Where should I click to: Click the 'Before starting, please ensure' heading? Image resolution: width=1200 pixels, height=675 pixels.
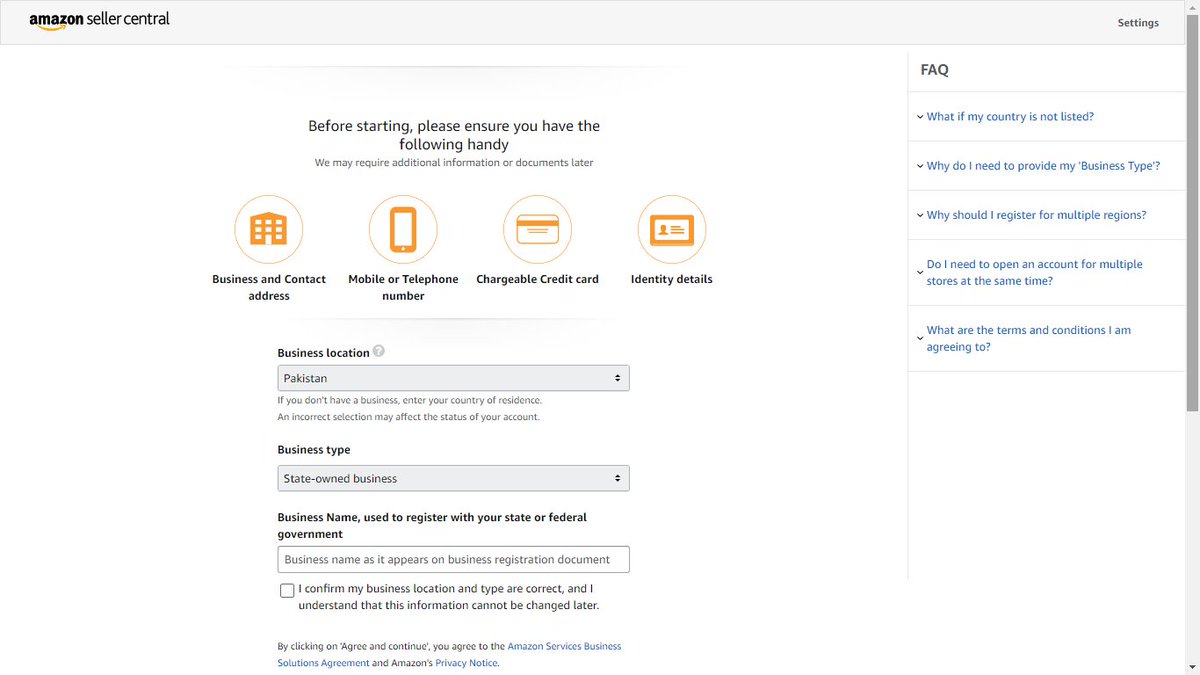pos(454,135)
